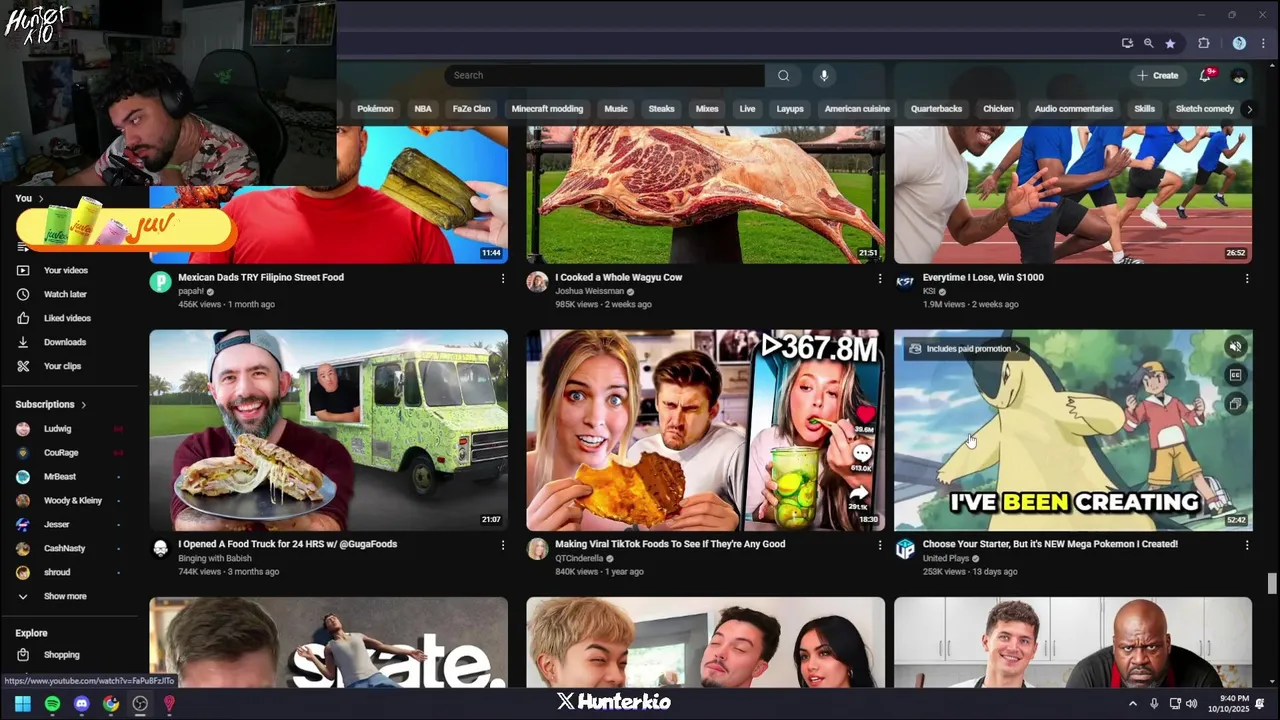Click the page vertical scrollbar thumb
This screenshot has width=1280, height=720.
pos(1272,583)
